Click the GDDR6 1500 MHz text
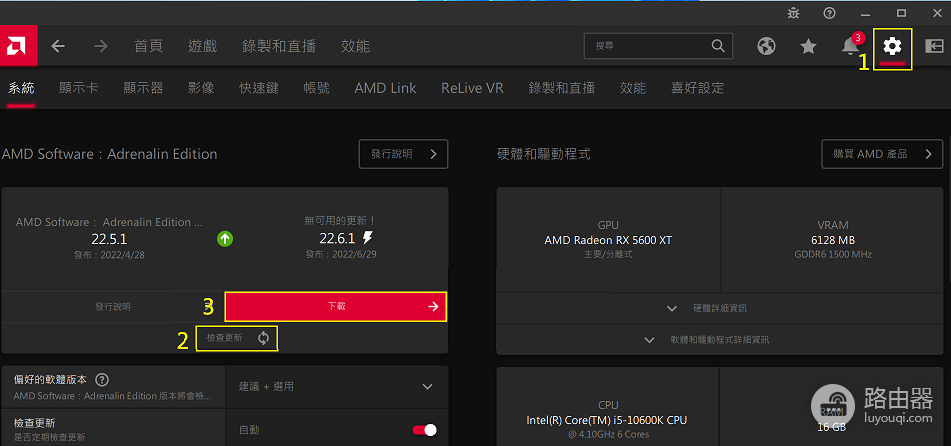The height and width of the screenshot is (446, 951). 833,254
